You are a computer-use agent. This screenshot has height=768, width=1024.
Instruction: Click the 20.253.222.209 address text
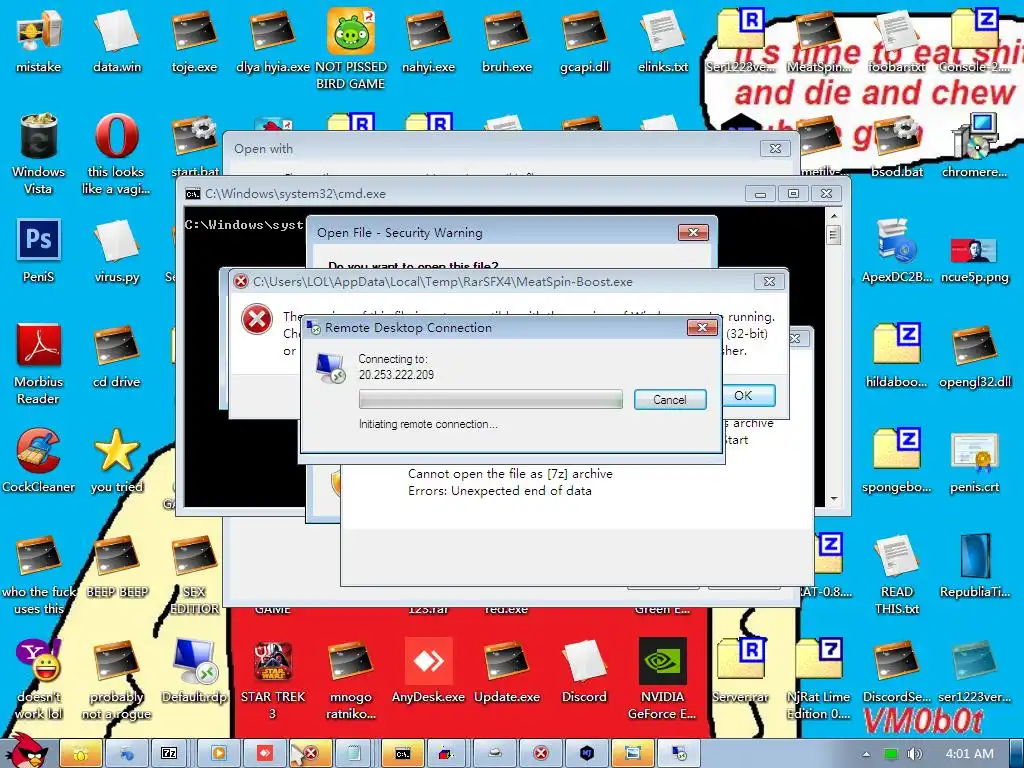point(396,375)
